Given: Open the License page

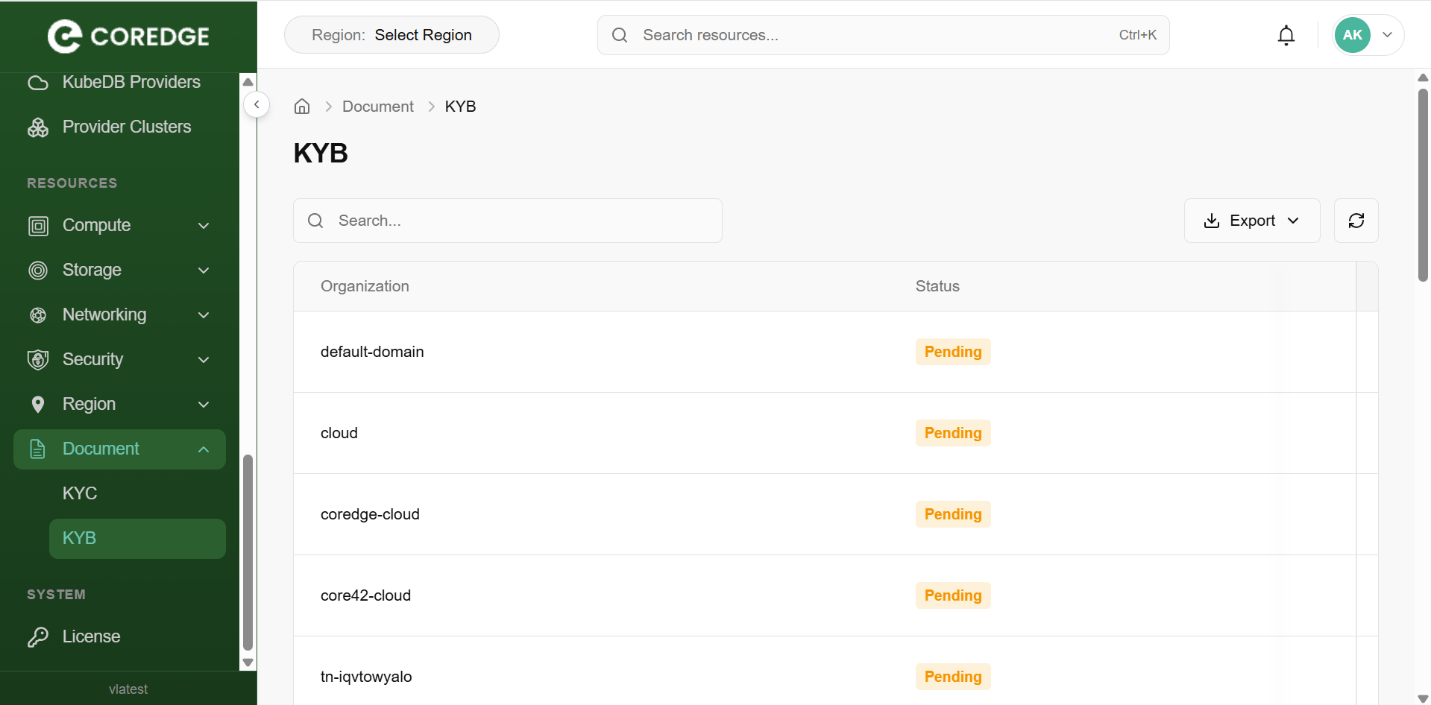Looking at the screenshot, I should click(x=90, y=637).
